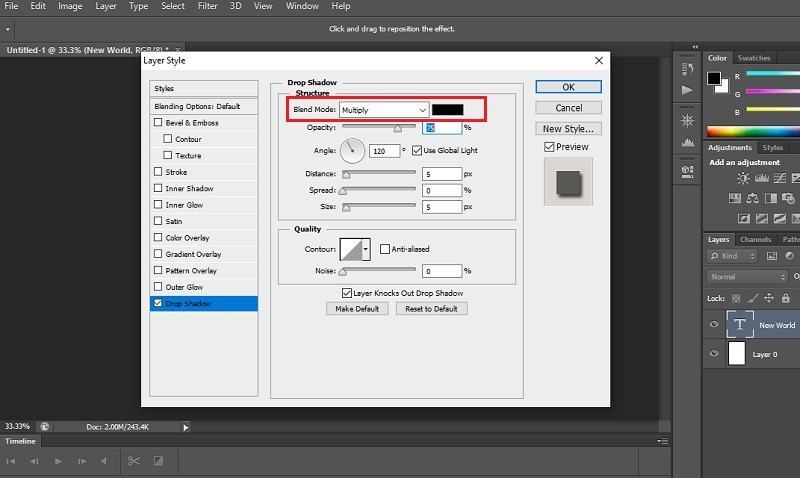Switch to the Styles panel tab
This screenshot has height=478, width=800.
pos(772,148)
